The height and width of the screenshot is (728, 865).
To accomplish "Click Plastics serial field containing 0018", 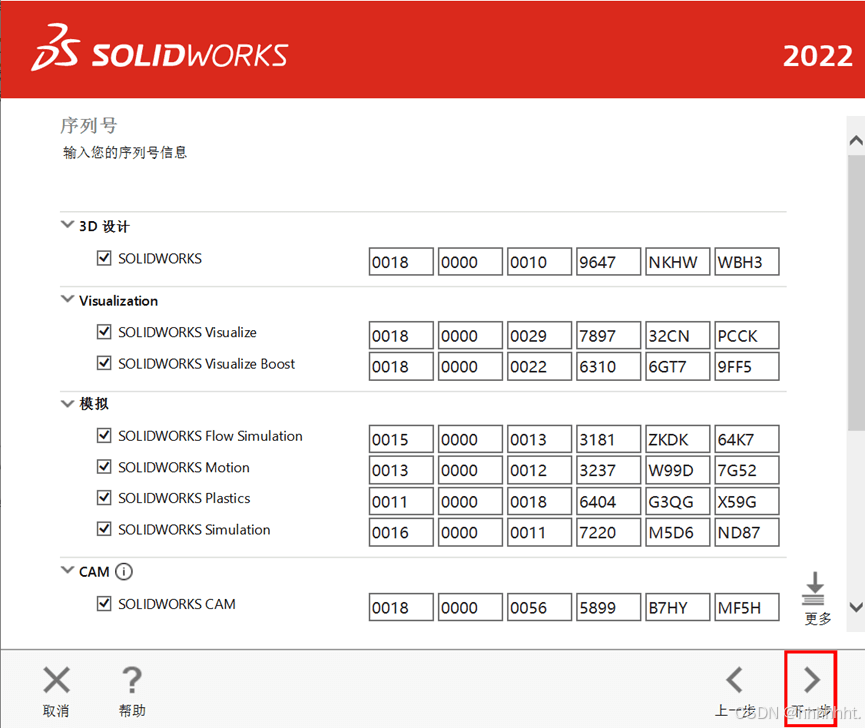I will 540,501.
